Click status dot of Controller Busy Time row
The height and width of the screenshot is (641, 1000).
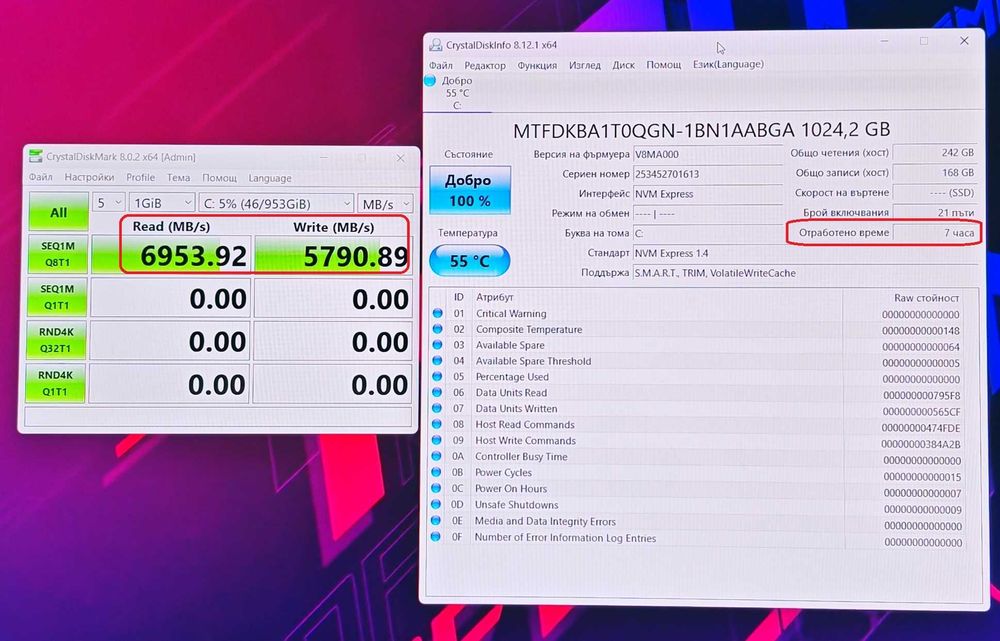(437, 456)
